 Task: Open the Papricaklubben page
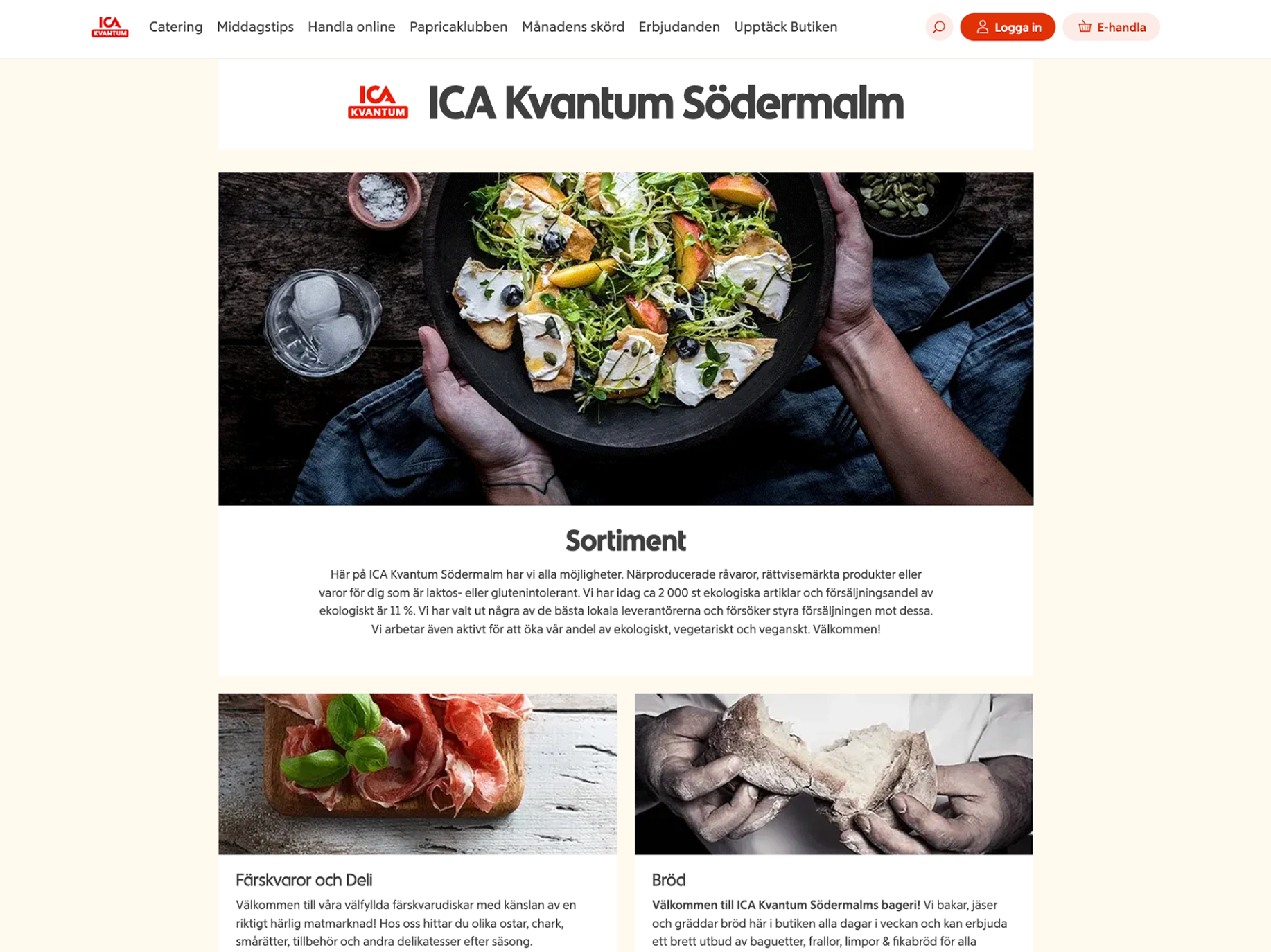pos(458,27)
